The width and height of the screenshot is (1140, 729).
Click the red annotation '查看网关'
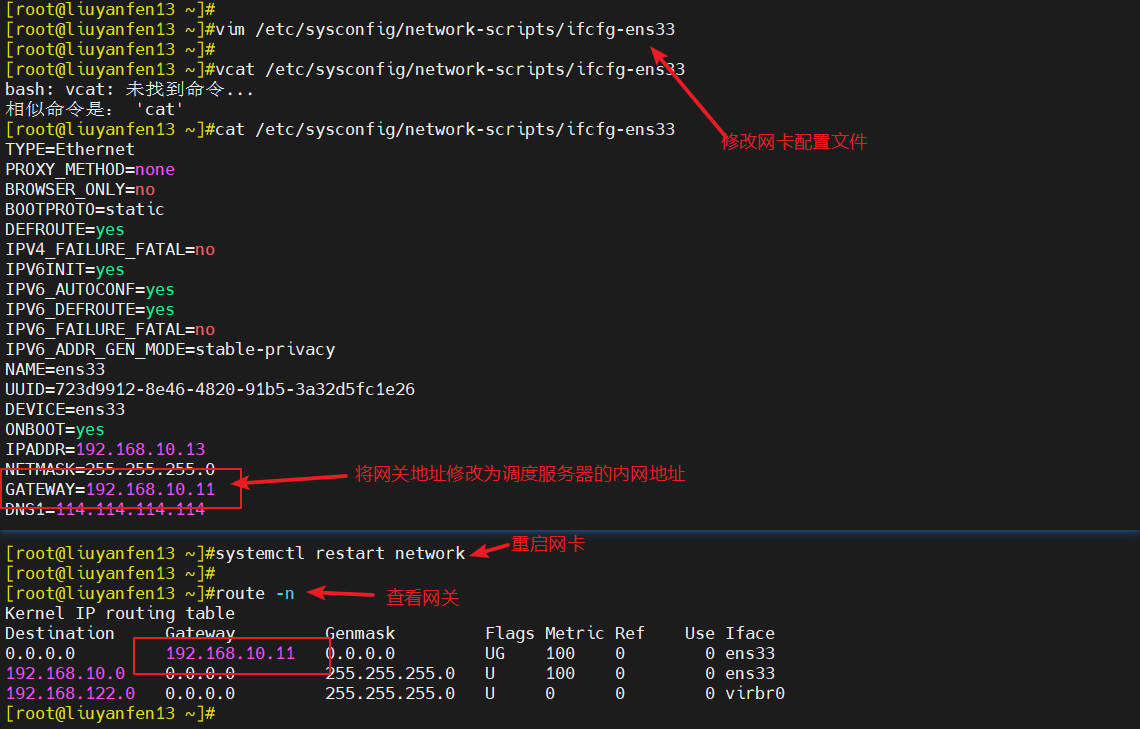(423, 598)
